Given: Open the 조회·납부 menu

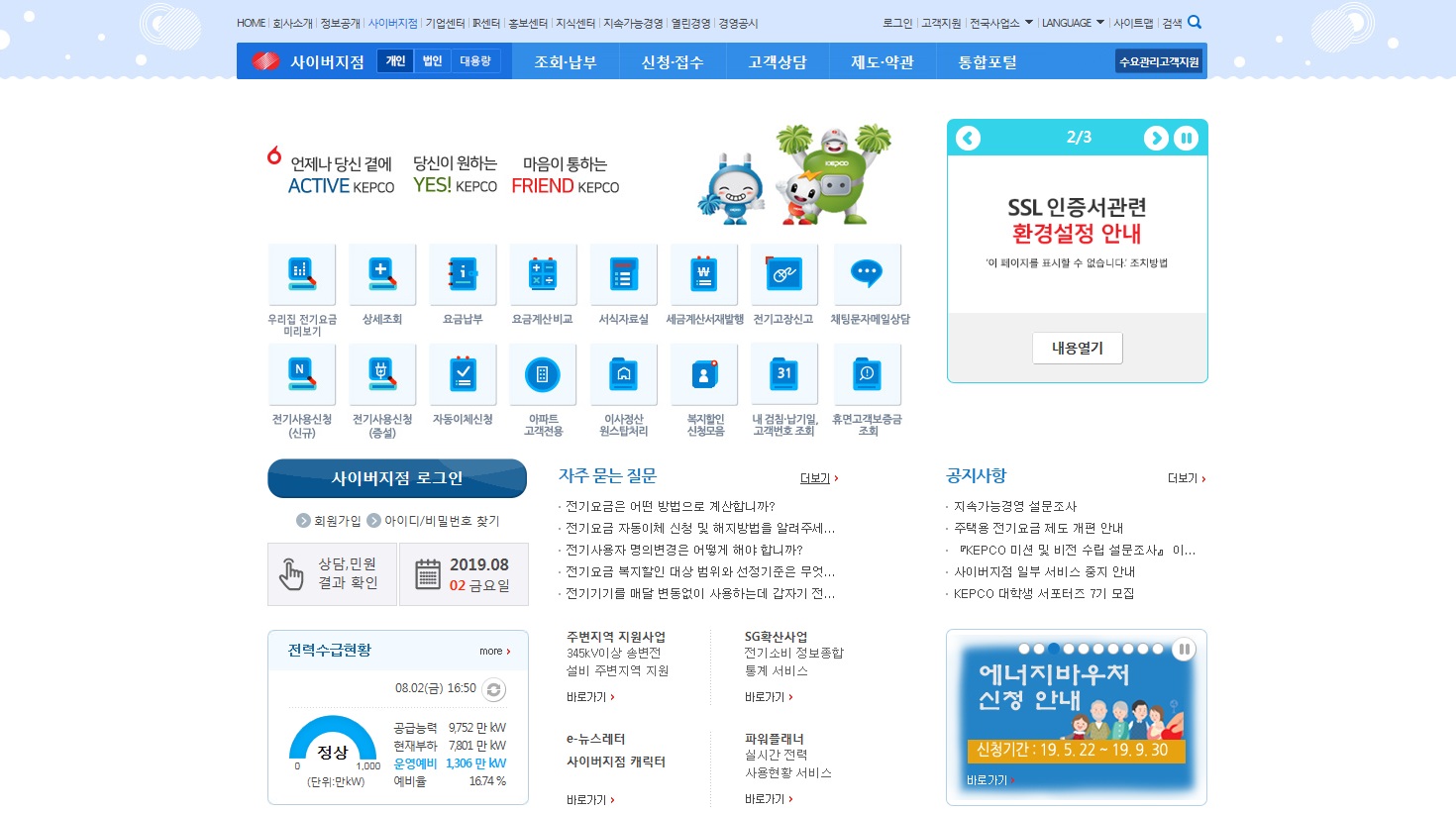Looking at the screenshot, I should tap(566, 61).
